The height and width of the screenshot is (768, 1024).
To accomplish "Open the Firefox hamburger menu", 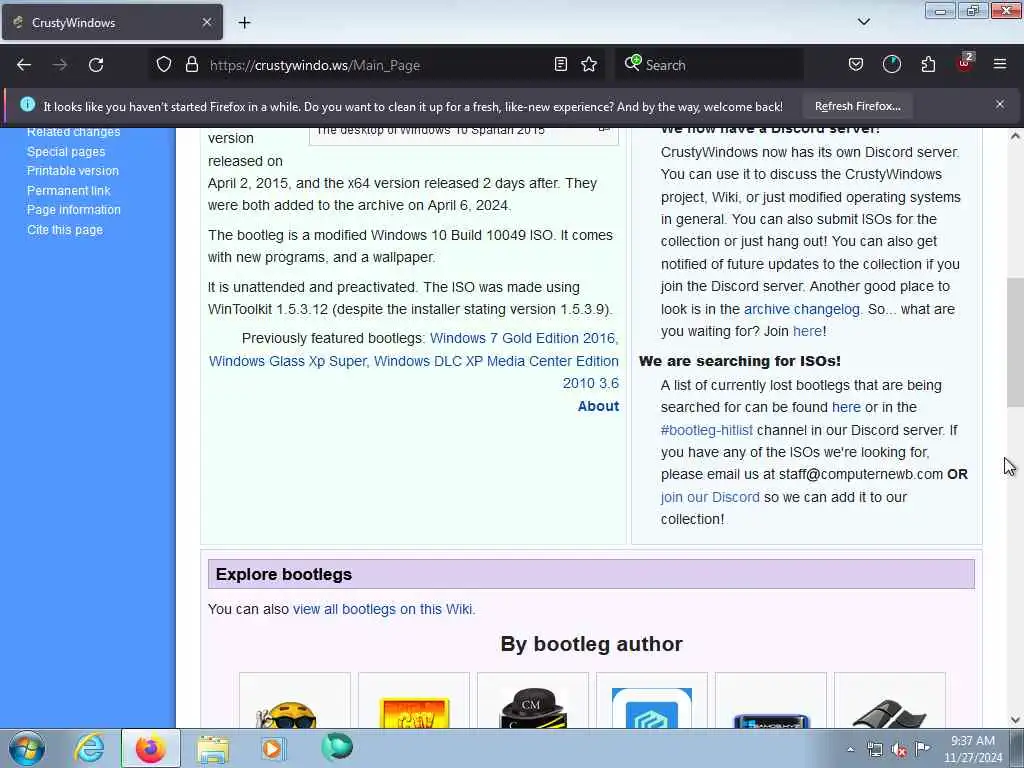I will tap(1000, 65).
